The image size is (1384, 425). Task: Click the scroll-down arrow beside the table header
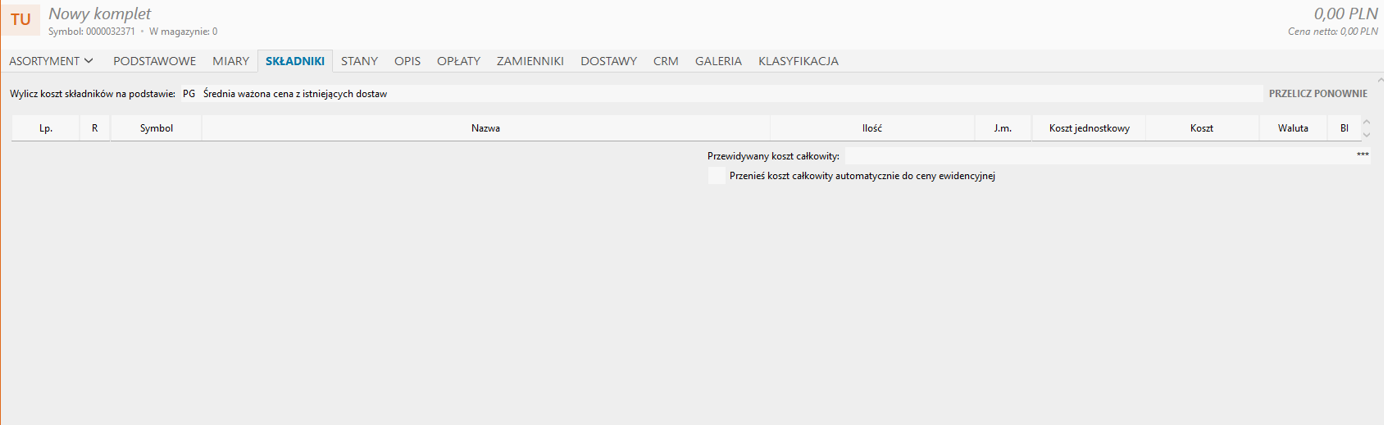[1366, 135]
